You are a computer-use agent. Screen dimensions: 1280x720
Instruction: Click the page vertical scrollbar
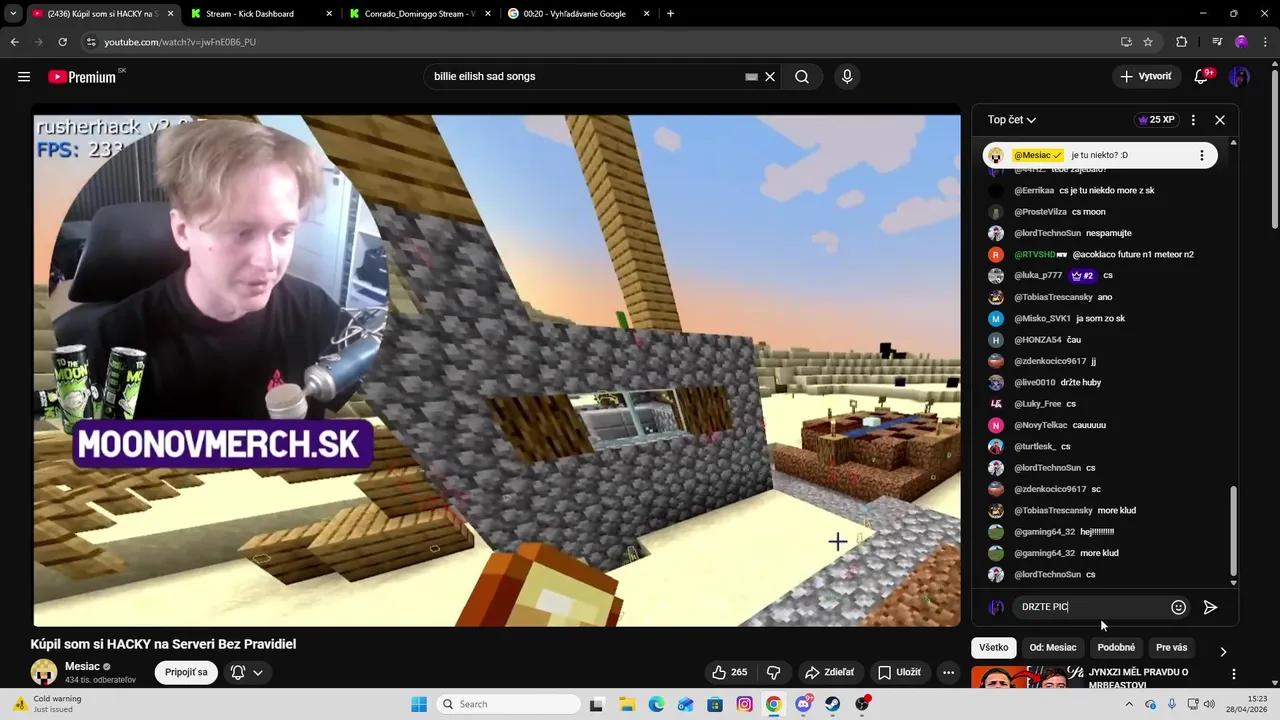[x=1274, y=150]
